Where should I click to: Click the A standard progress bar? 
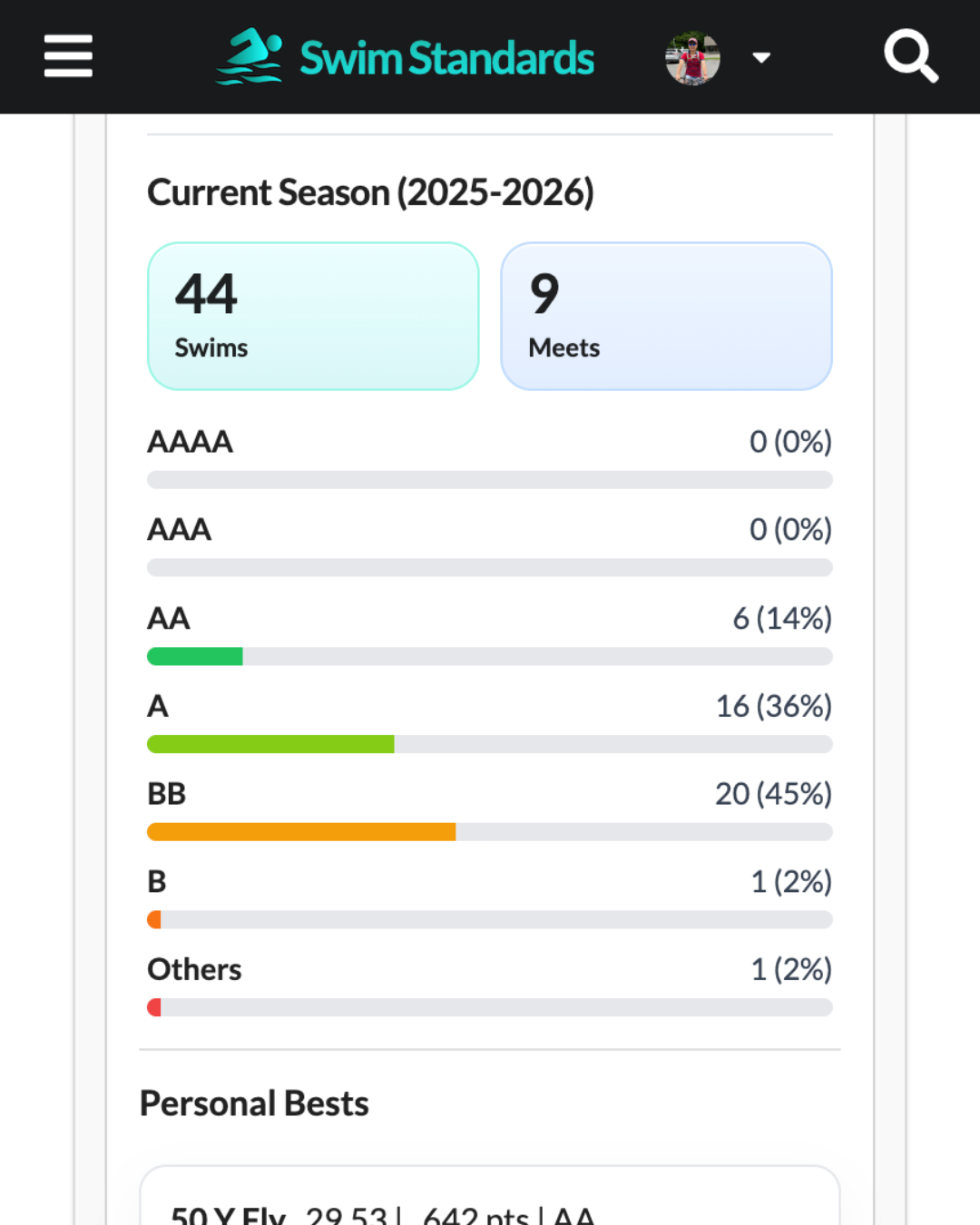[489, 744]
